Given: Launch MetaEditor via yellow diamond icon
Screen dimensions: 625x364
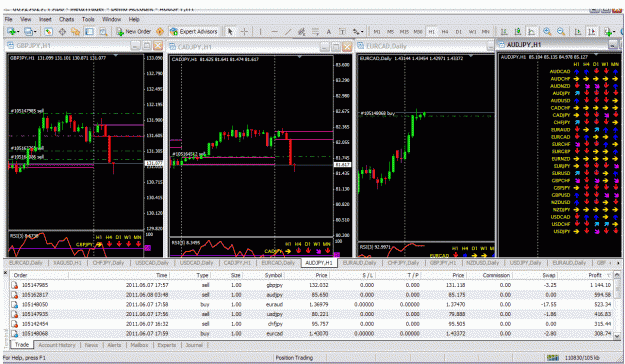Looking at the screenshot, I should pyautogui.click(x=160, y=31).
